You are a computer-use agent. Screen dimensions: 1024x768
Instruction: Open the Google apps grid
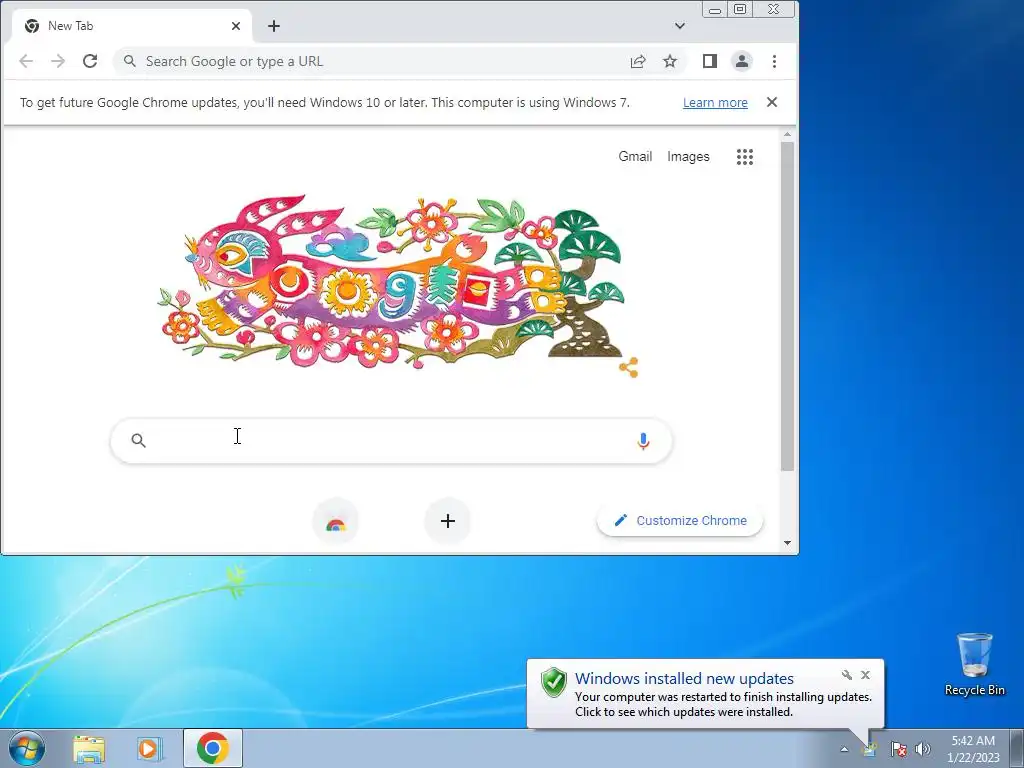pos(745,157)
